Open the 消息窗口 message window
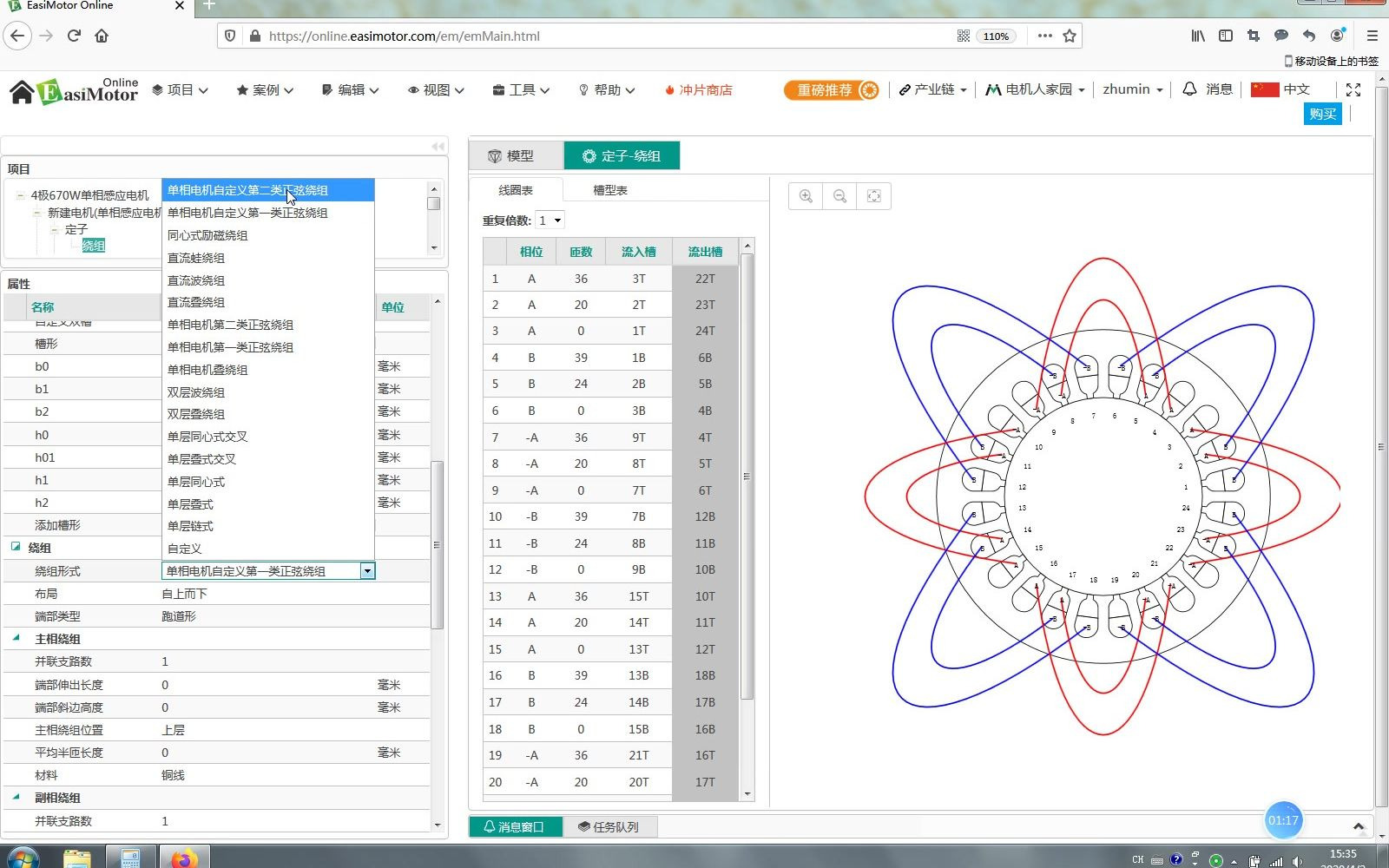Screen dimensions: 1389x868 point(515,826)
